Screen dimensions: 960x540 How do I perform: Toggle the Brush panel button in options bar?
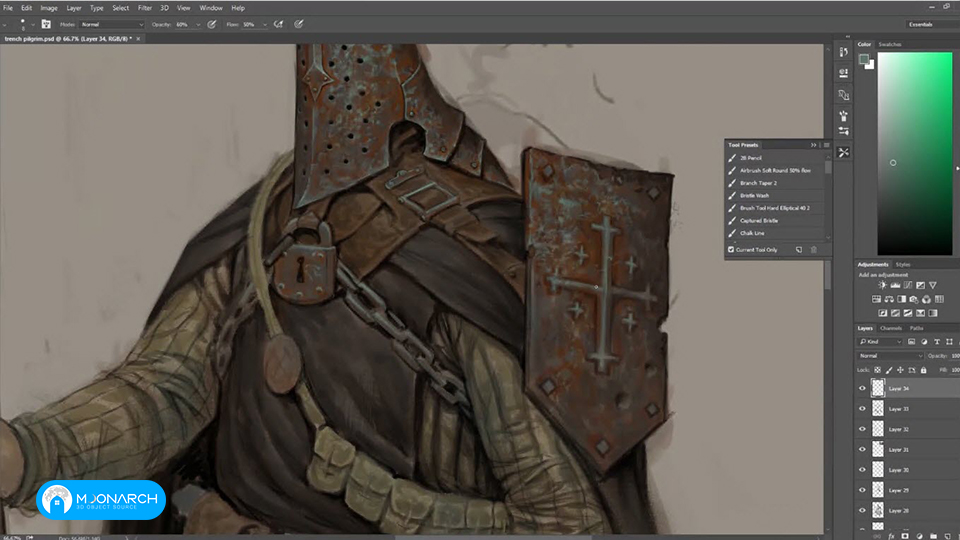tap(46, 24)
